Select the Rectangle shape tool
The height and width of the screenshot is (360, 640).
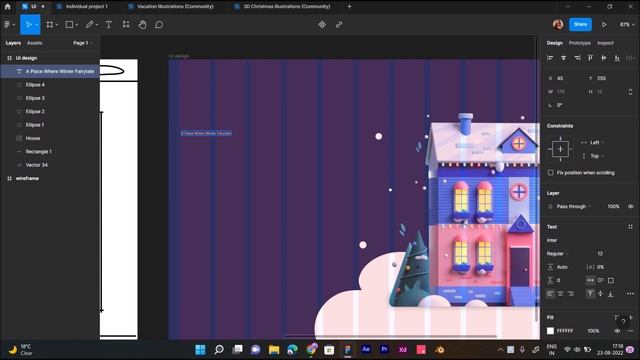pyautogui.click(x=69, y=25)
